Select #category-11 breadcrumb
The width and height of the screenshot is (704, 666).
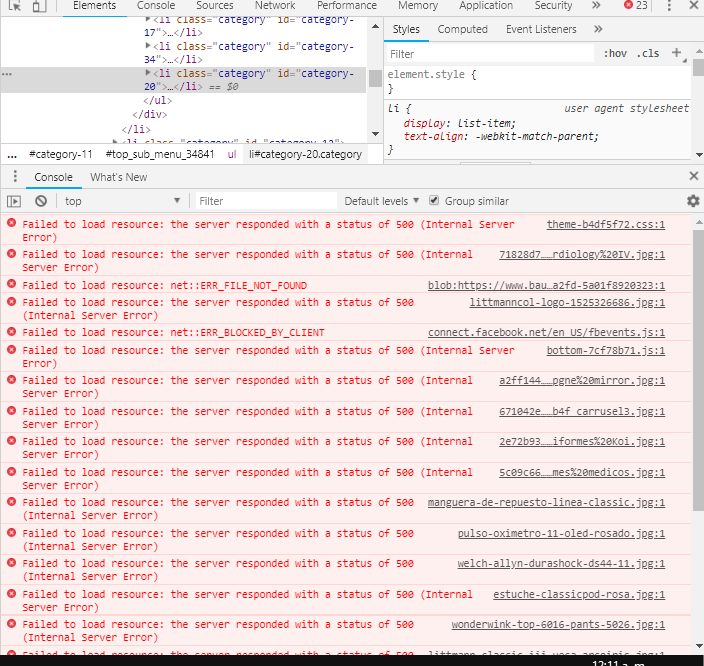coord(61,154)
